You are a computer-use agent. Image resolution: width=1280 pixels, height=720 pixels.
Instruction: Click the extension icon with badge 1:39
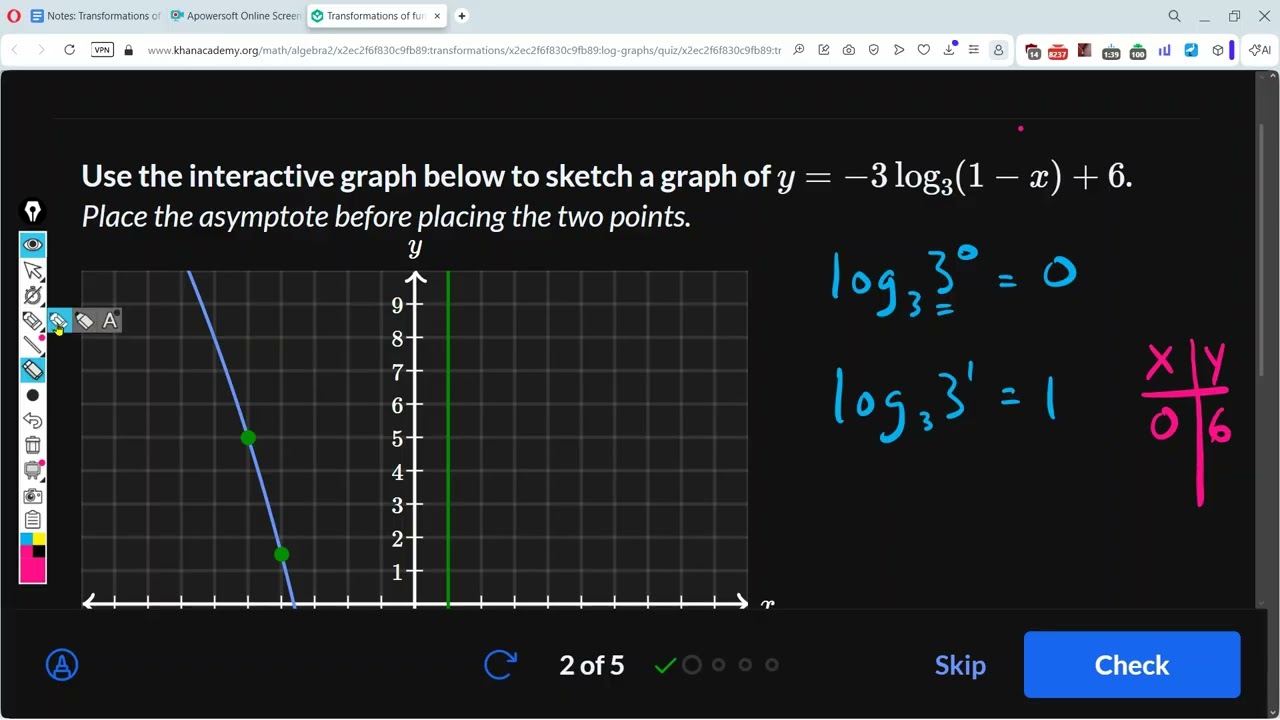point(1111,51)
